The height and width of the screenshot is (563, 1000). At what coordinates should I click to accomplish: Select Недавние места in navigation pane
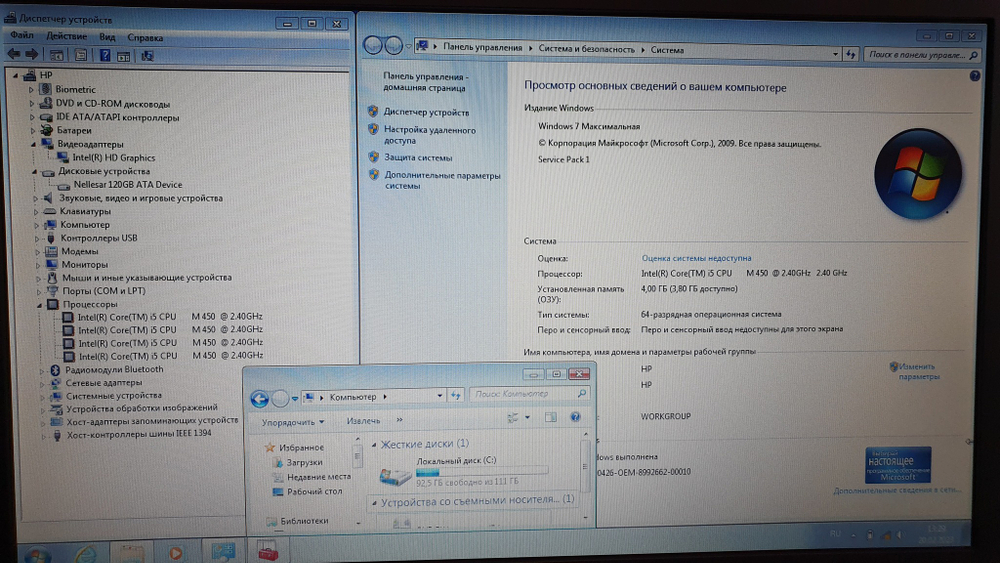[x=318, y=476]
